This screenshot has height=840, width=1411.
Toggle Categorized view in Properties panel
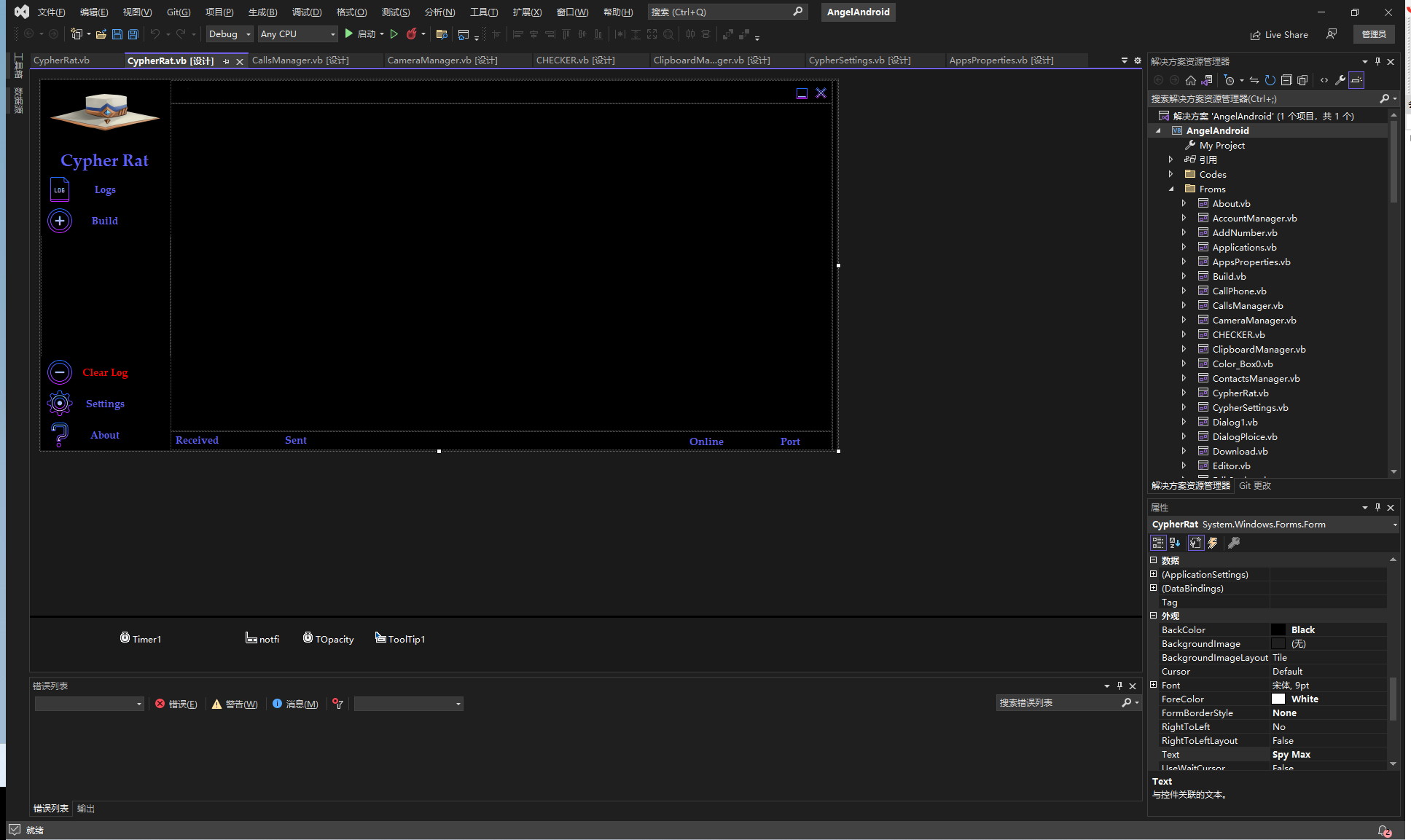1158,543
